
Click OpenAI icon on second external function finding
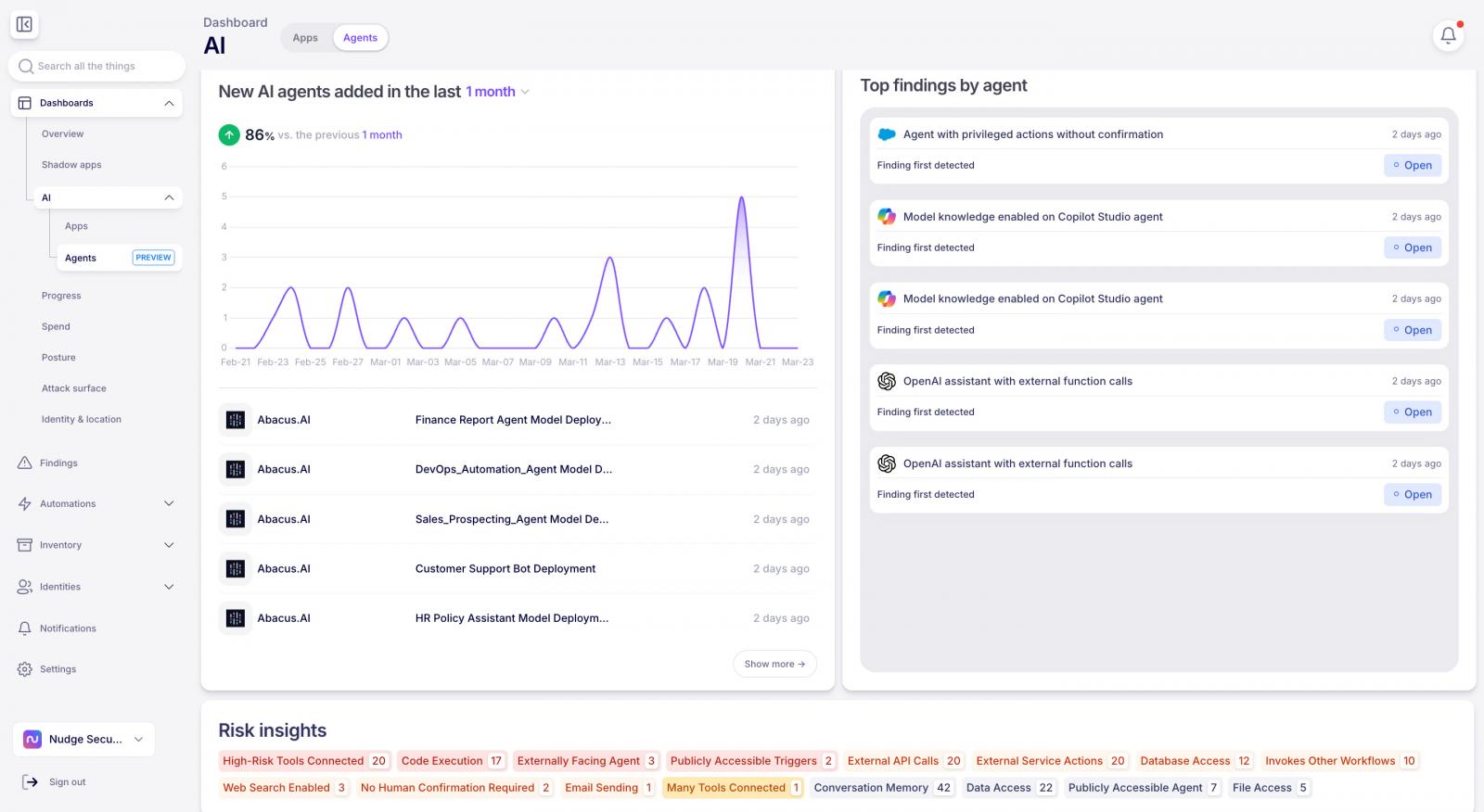point(887,463)
